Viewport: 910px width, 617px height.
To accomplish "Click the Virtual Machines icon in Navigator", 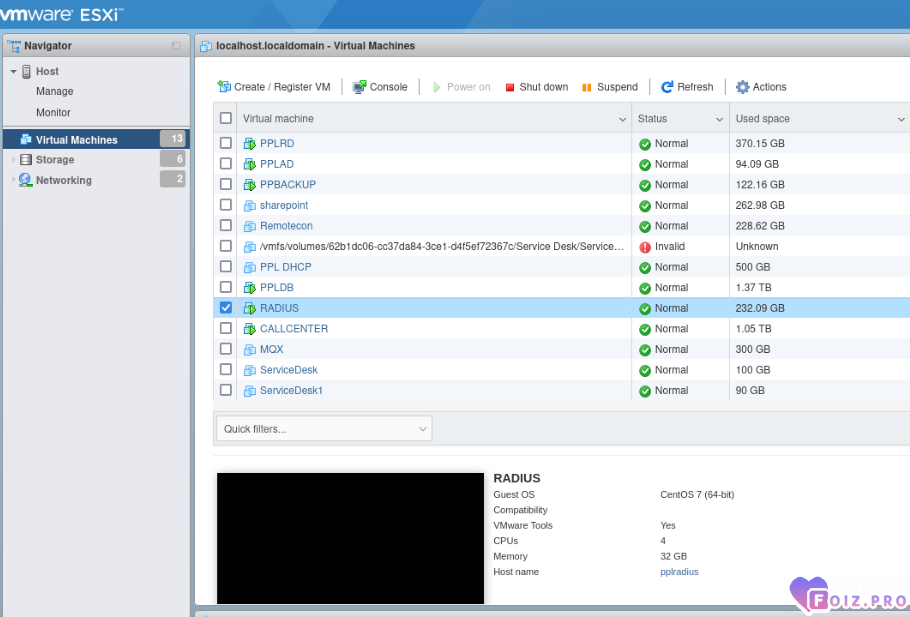I will (x=26, y=139).
